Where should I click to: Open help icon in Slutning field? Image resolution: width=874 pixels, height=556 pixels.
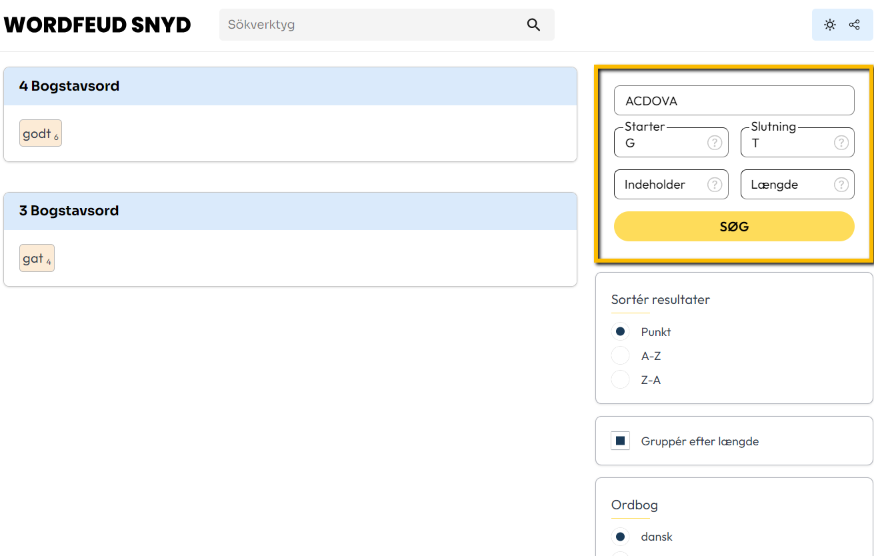tap(841, 143)
